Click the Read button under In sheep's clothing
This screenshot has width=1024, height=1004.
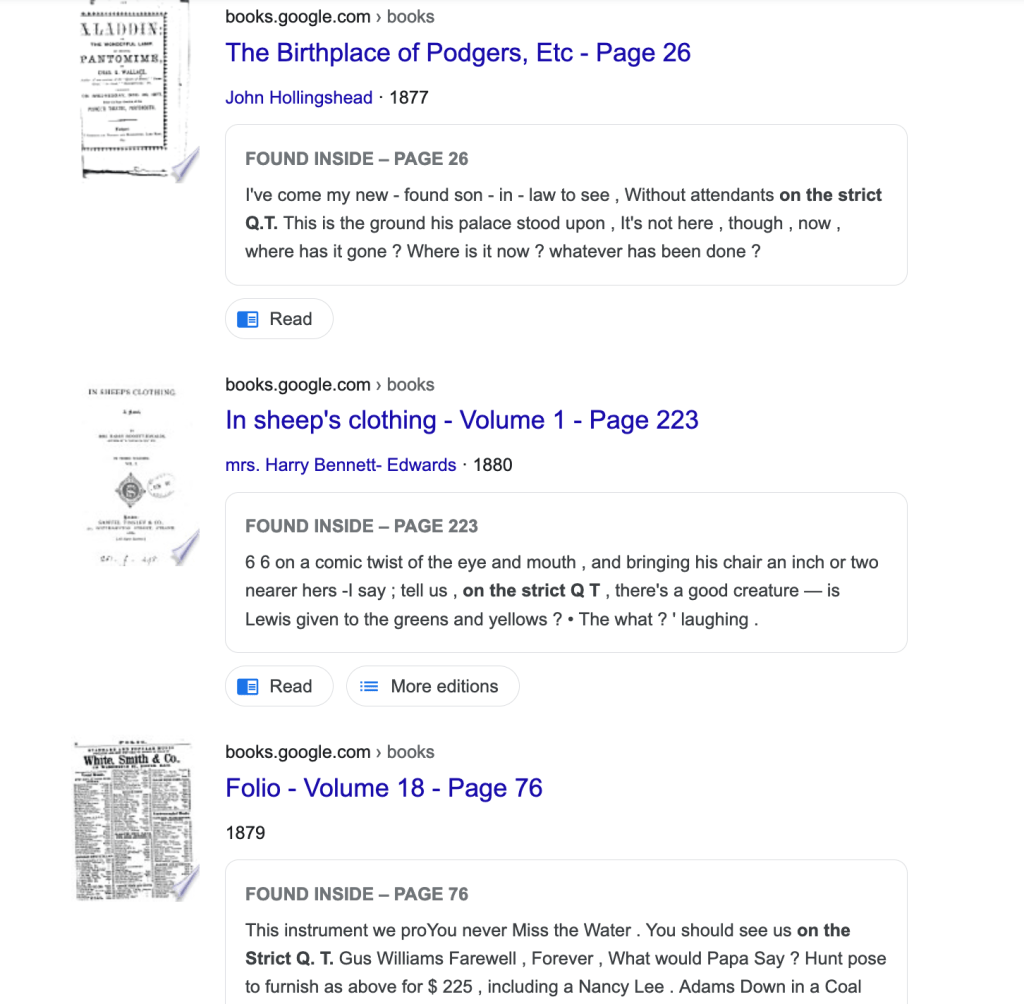tap(279, 686)
